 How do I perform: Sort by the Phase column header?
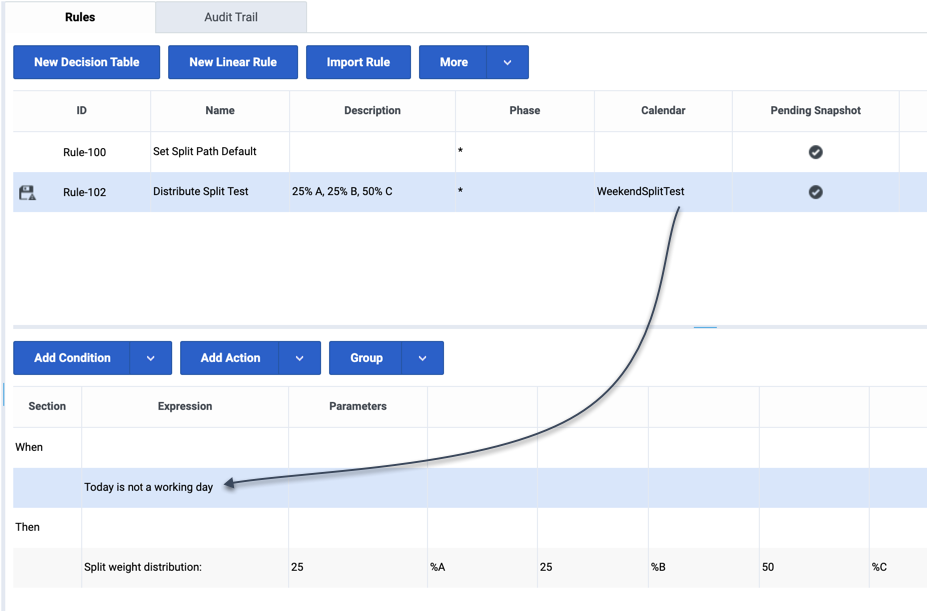click(x=524, y=111)
